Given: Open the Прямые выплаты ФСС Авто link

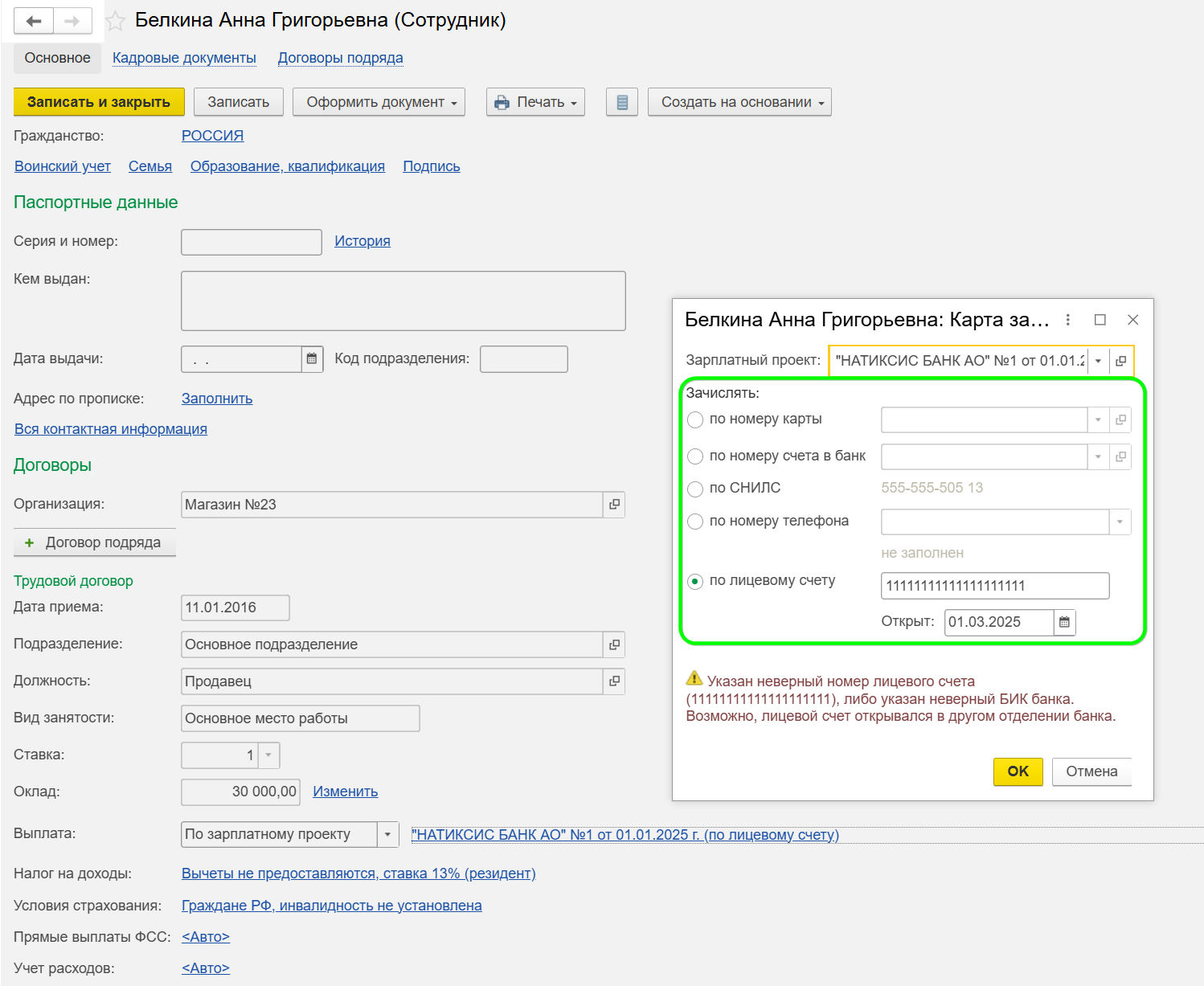Looking at the screenshot, I should click(206, 937).
